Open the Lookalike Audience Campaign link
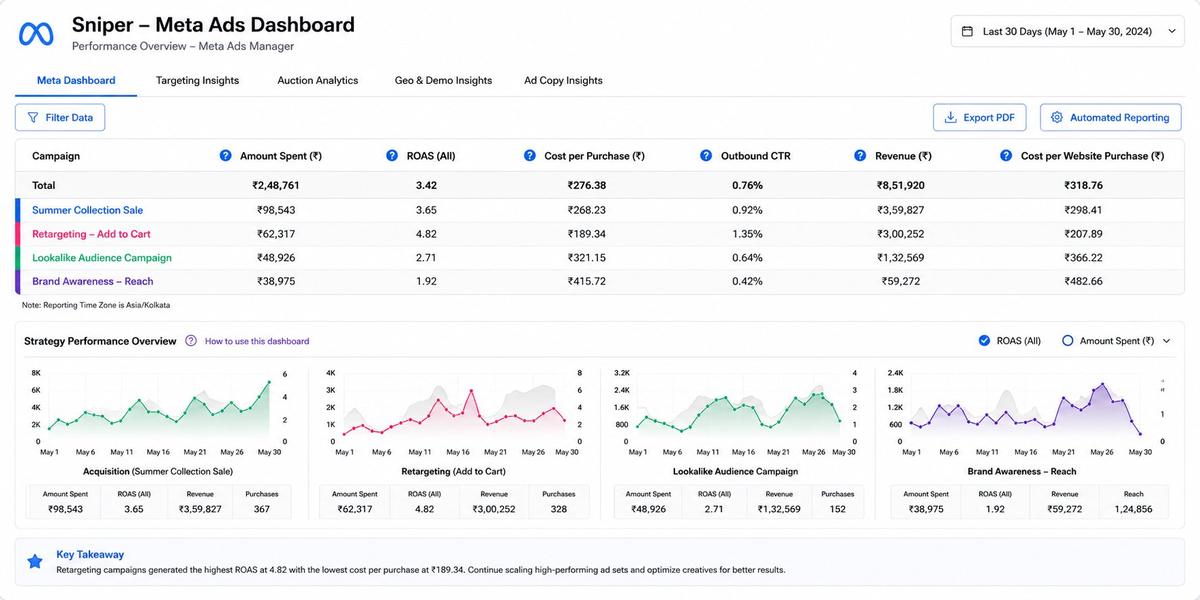 click(102, 258)
